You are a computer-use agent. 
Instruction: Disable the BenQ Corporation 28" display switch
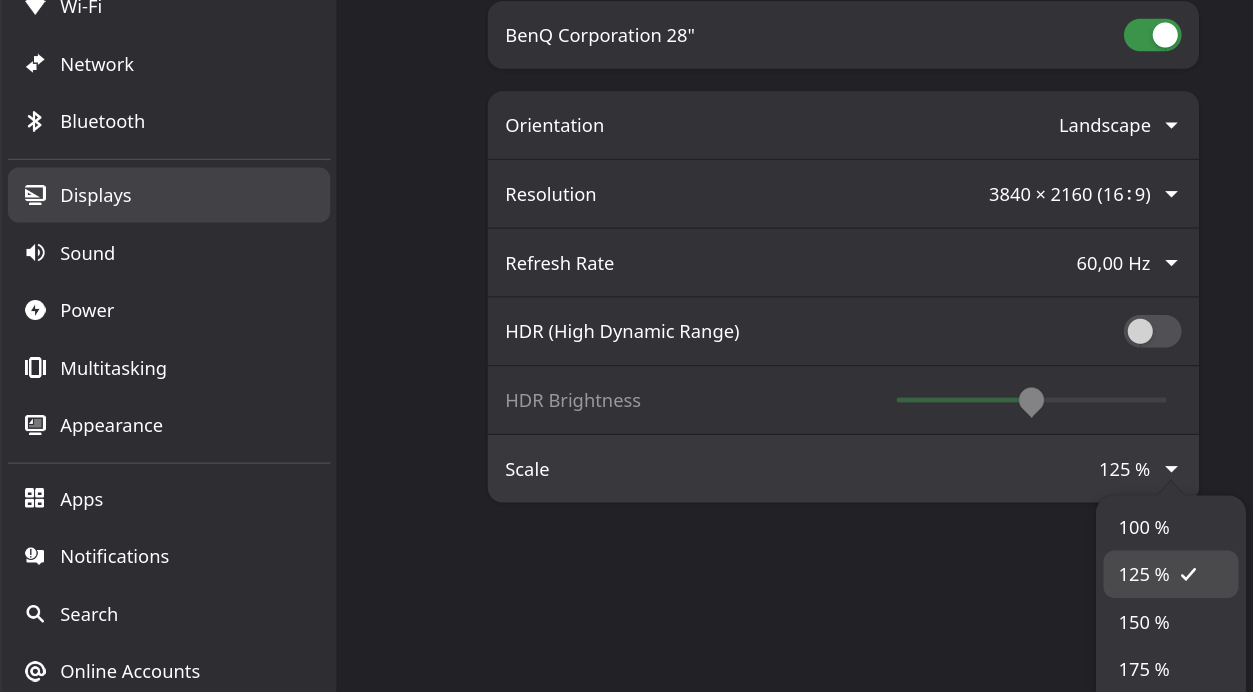click(x=1152, y=36)
